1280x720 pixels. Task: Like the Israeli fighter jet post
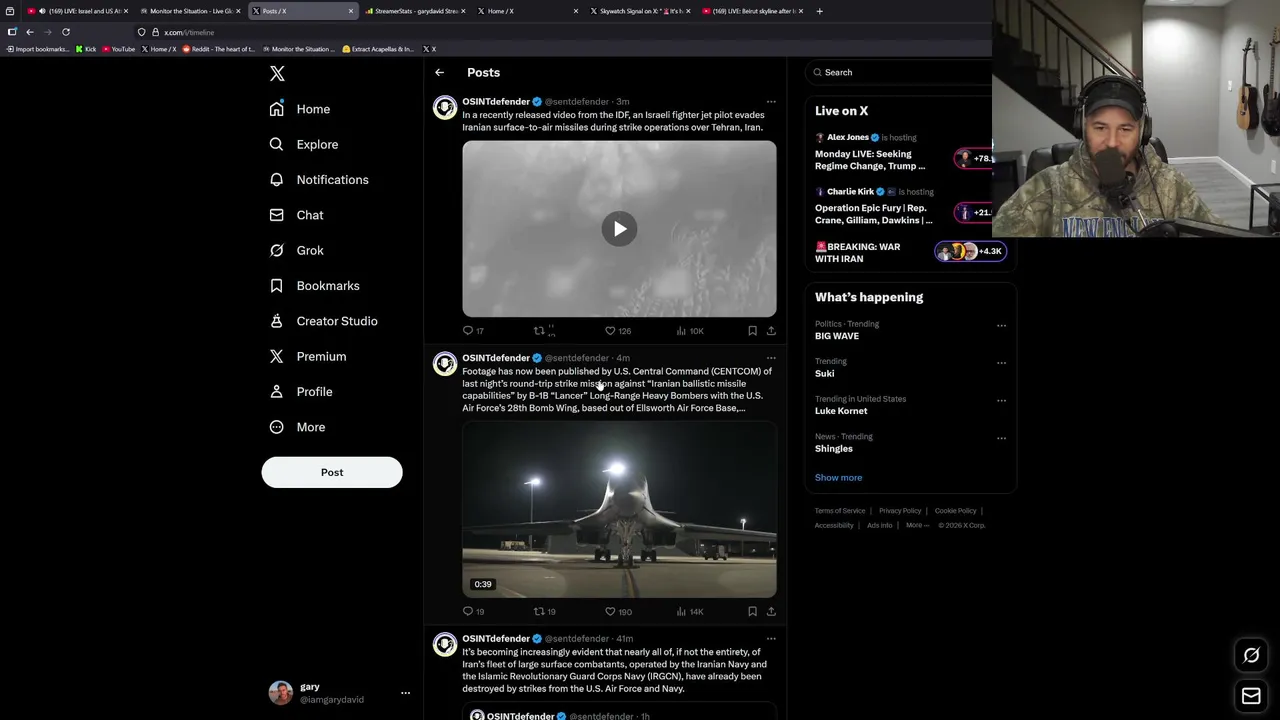pyautogui.click(x=617, y=331)
